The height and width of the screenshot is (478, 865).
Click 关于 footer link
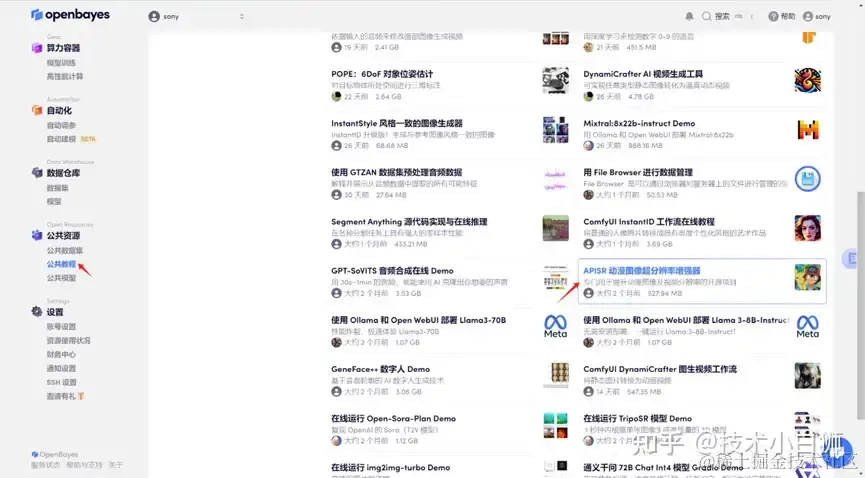(x=115, y=465)
